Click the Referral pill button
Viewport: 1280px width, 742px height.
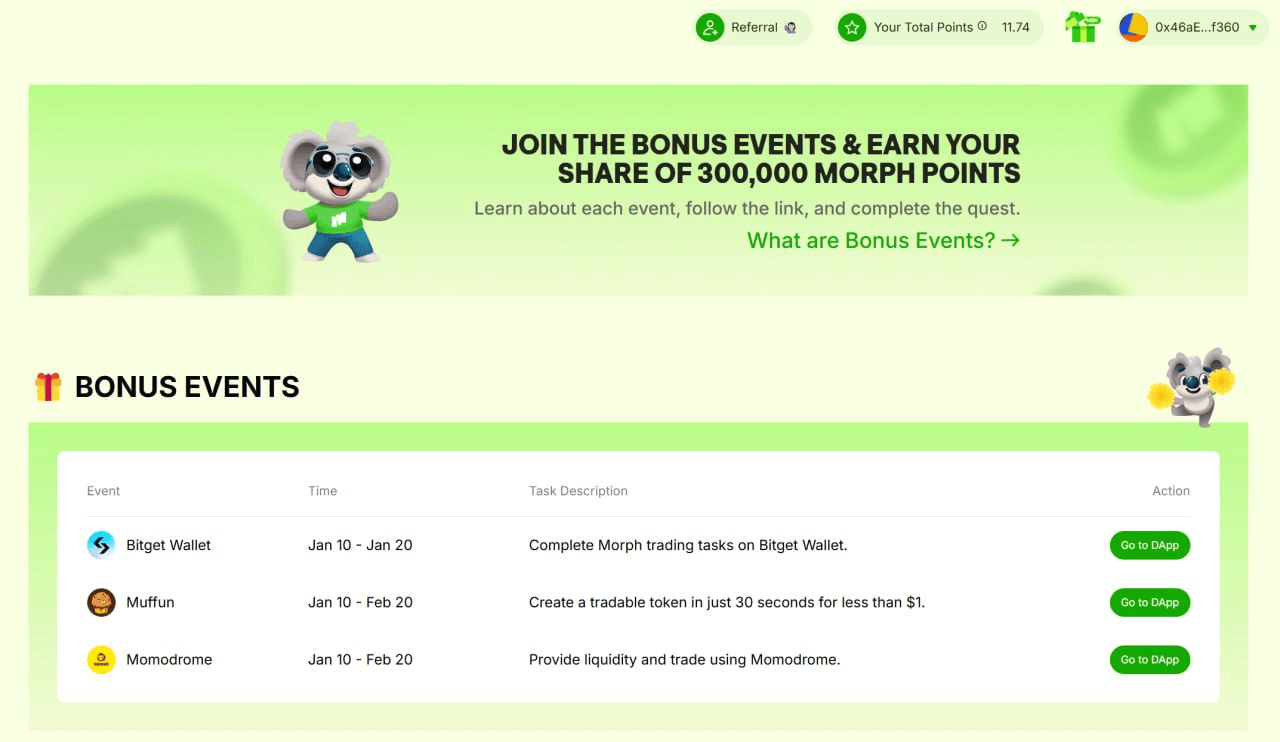coord(754,28)
